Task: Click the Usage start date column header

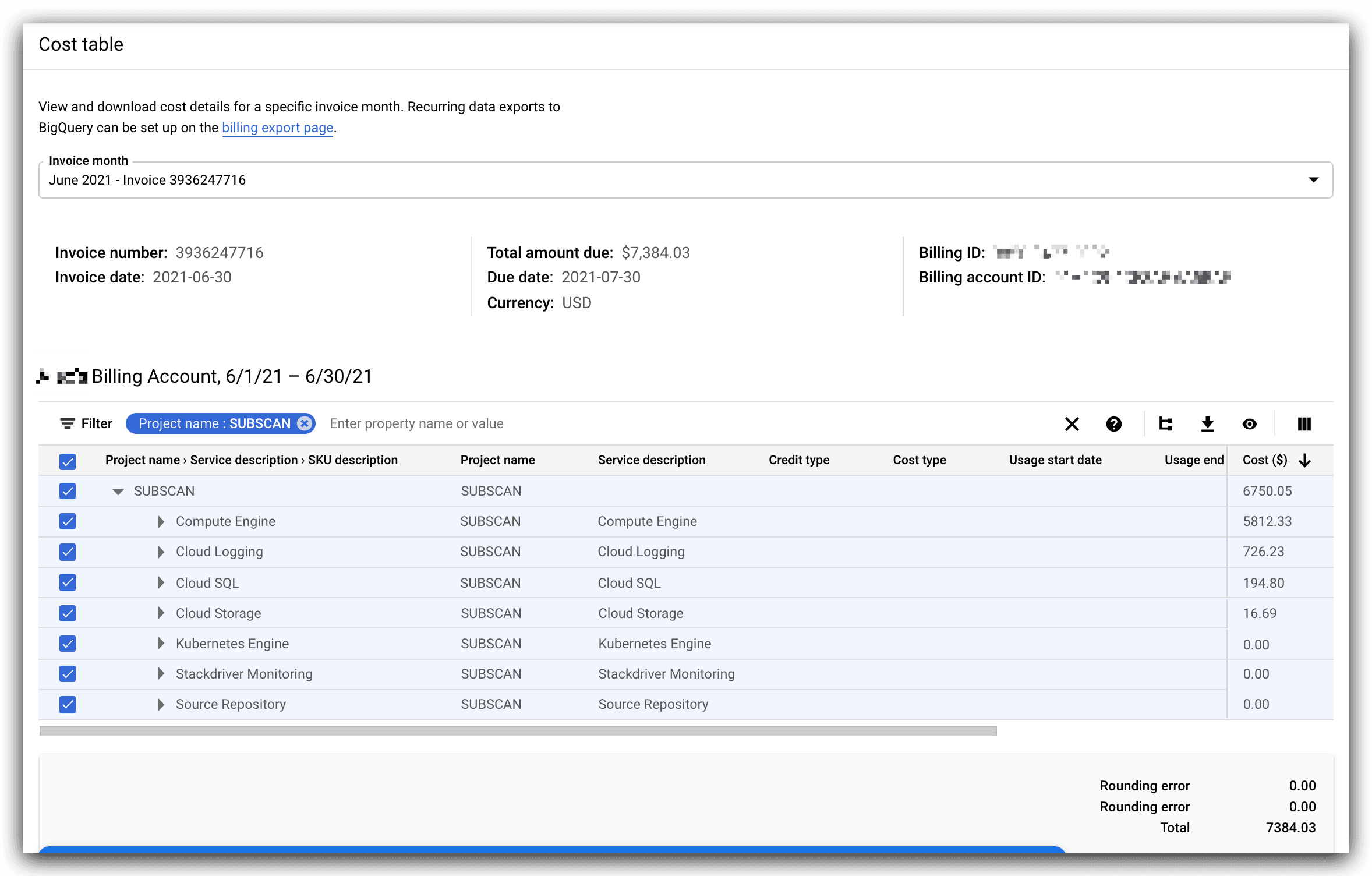Action: pos(1055,460)
